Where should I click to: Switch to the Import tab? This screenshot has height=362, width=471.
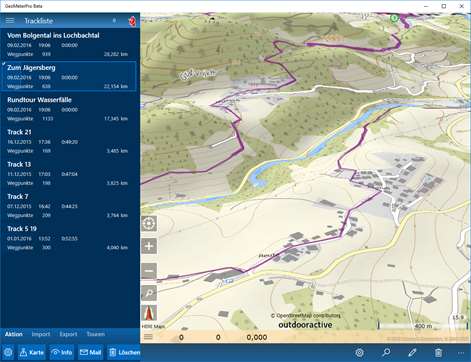point(41,334)
